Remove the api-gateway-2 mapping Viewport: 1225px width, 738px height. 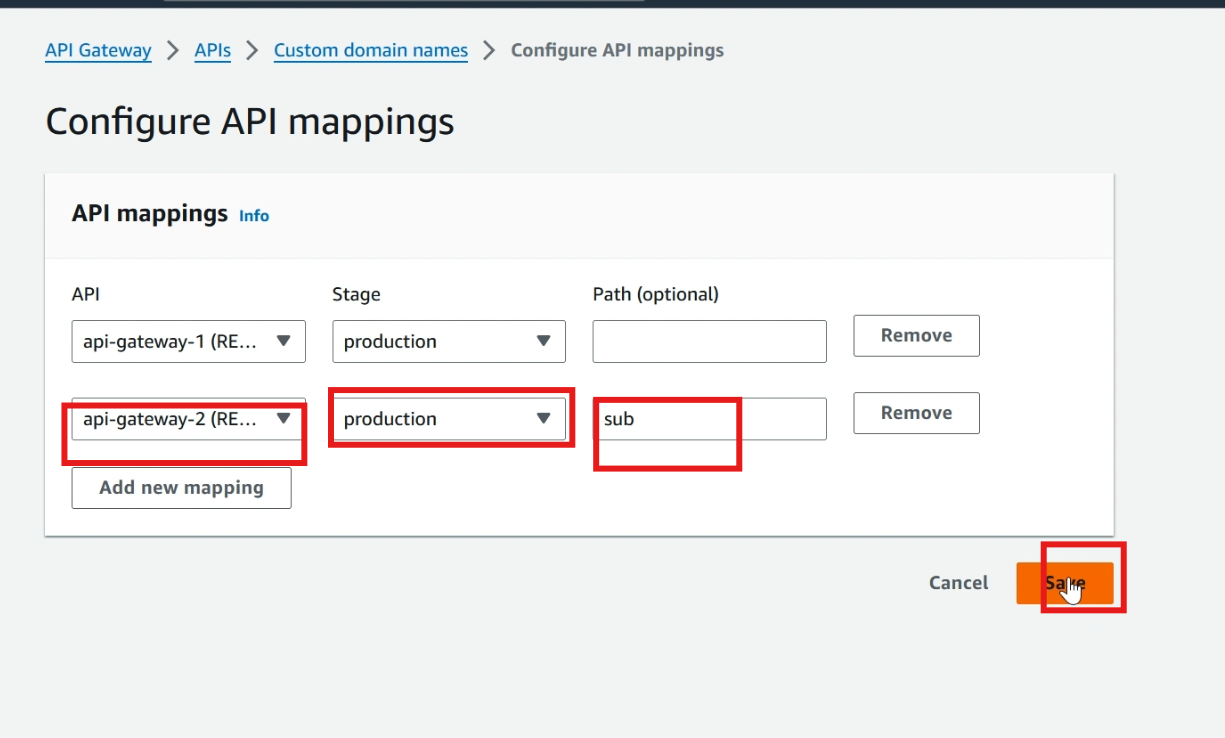click(x=916, y=413)
